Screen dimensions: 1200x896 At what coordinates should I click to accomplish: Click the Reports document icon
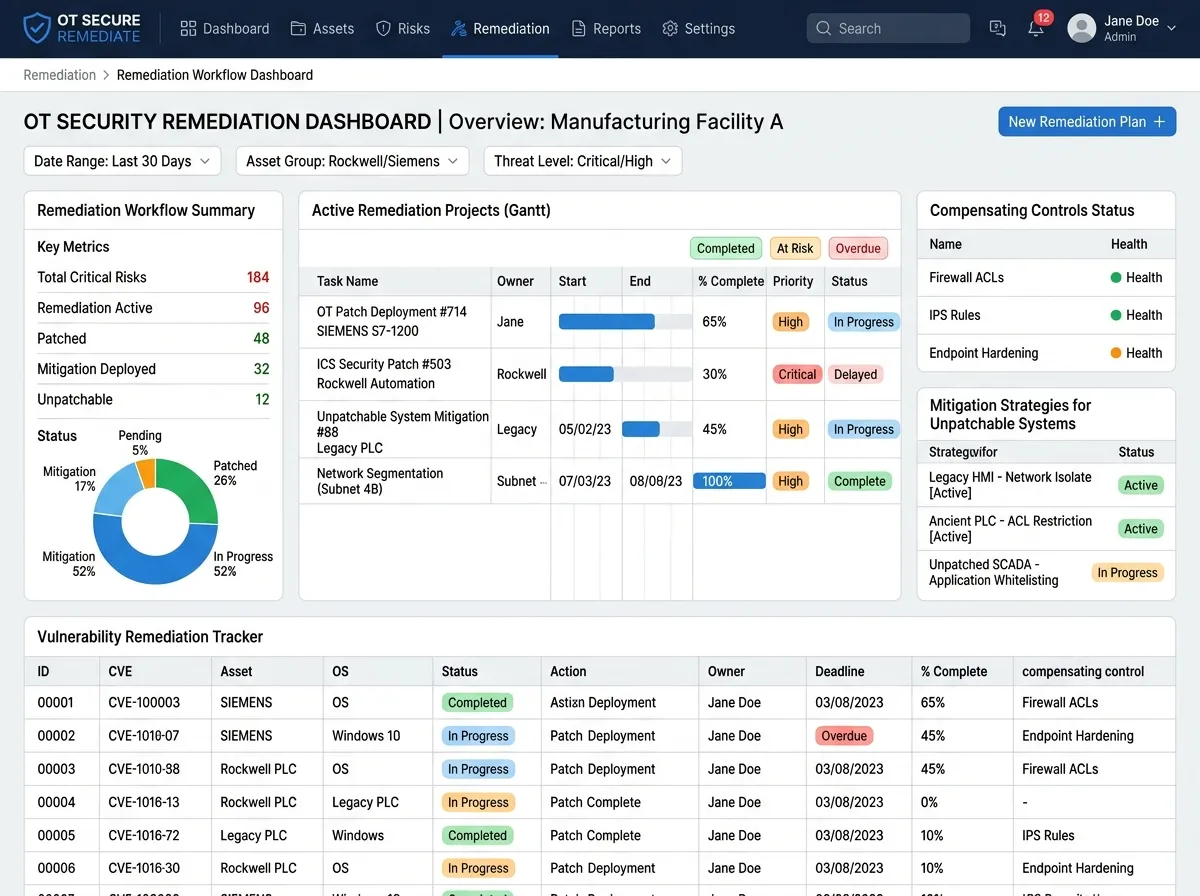coord(578,29)
